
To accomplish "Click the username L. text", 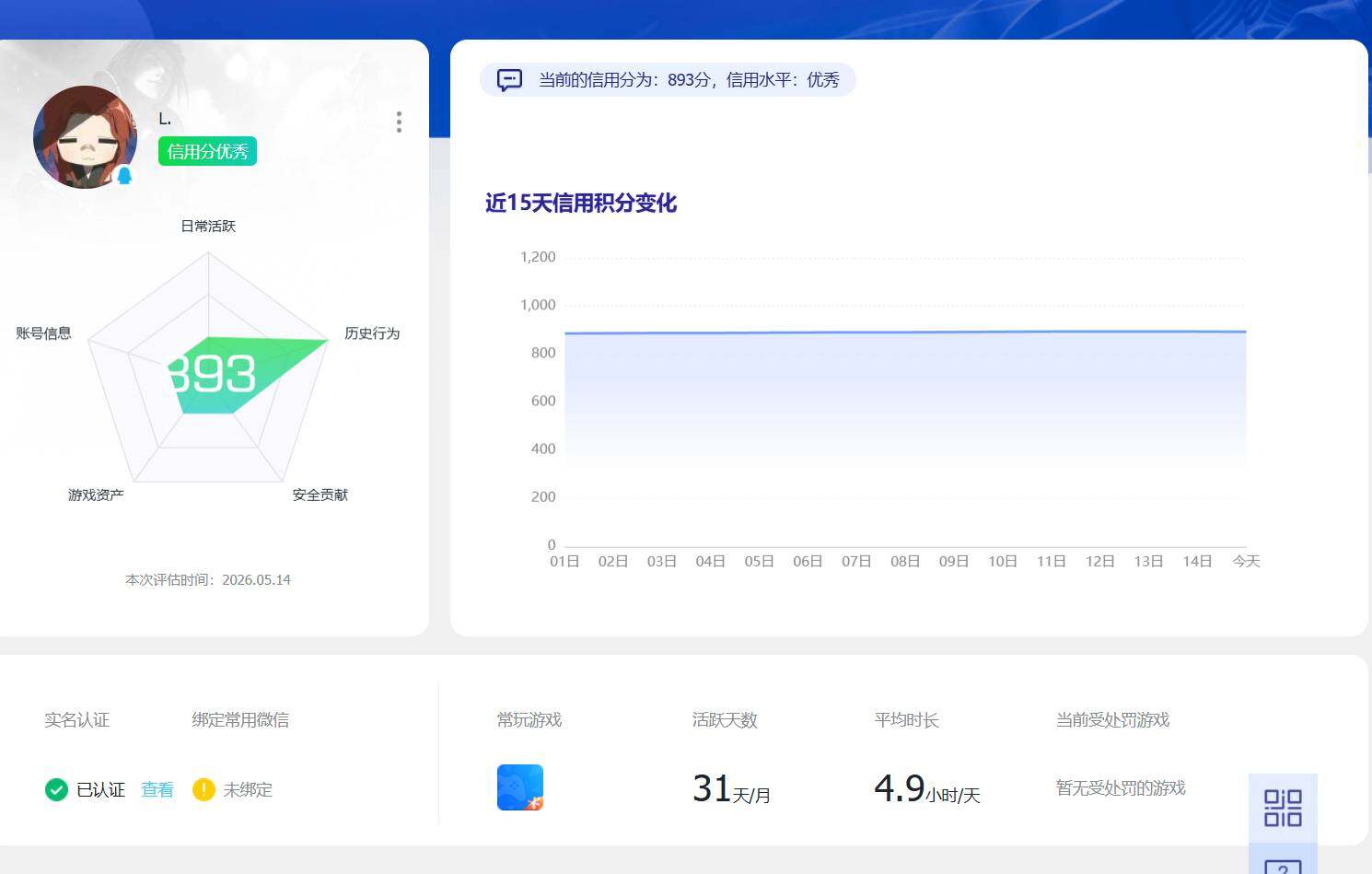I will tap(165, 119).
